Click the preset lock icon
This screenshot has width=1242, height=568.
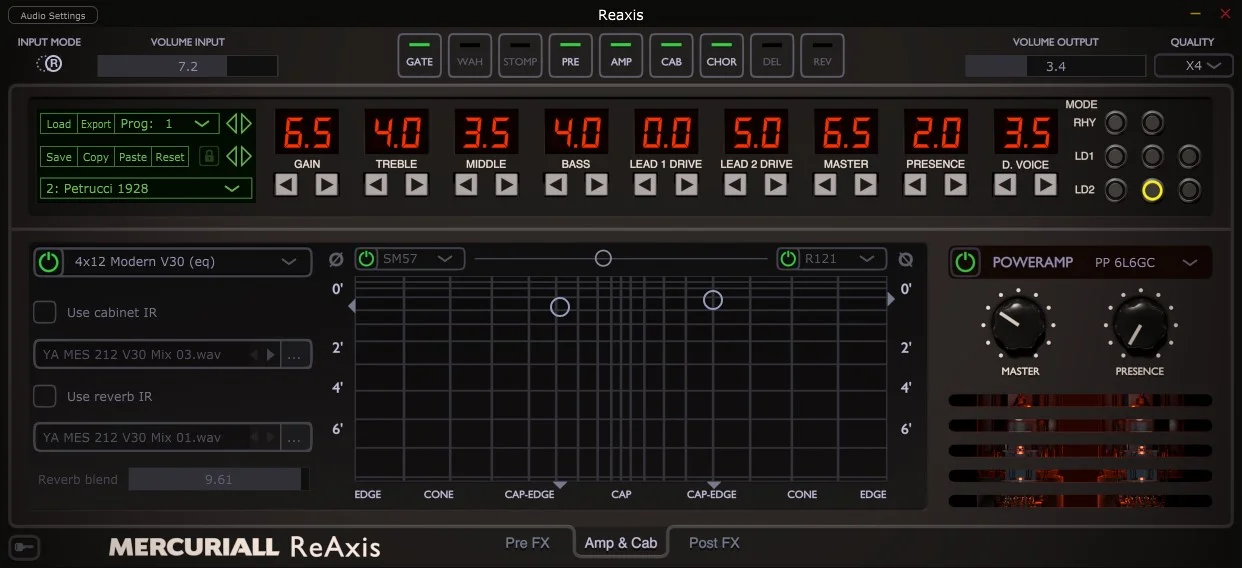click(209, 156)
